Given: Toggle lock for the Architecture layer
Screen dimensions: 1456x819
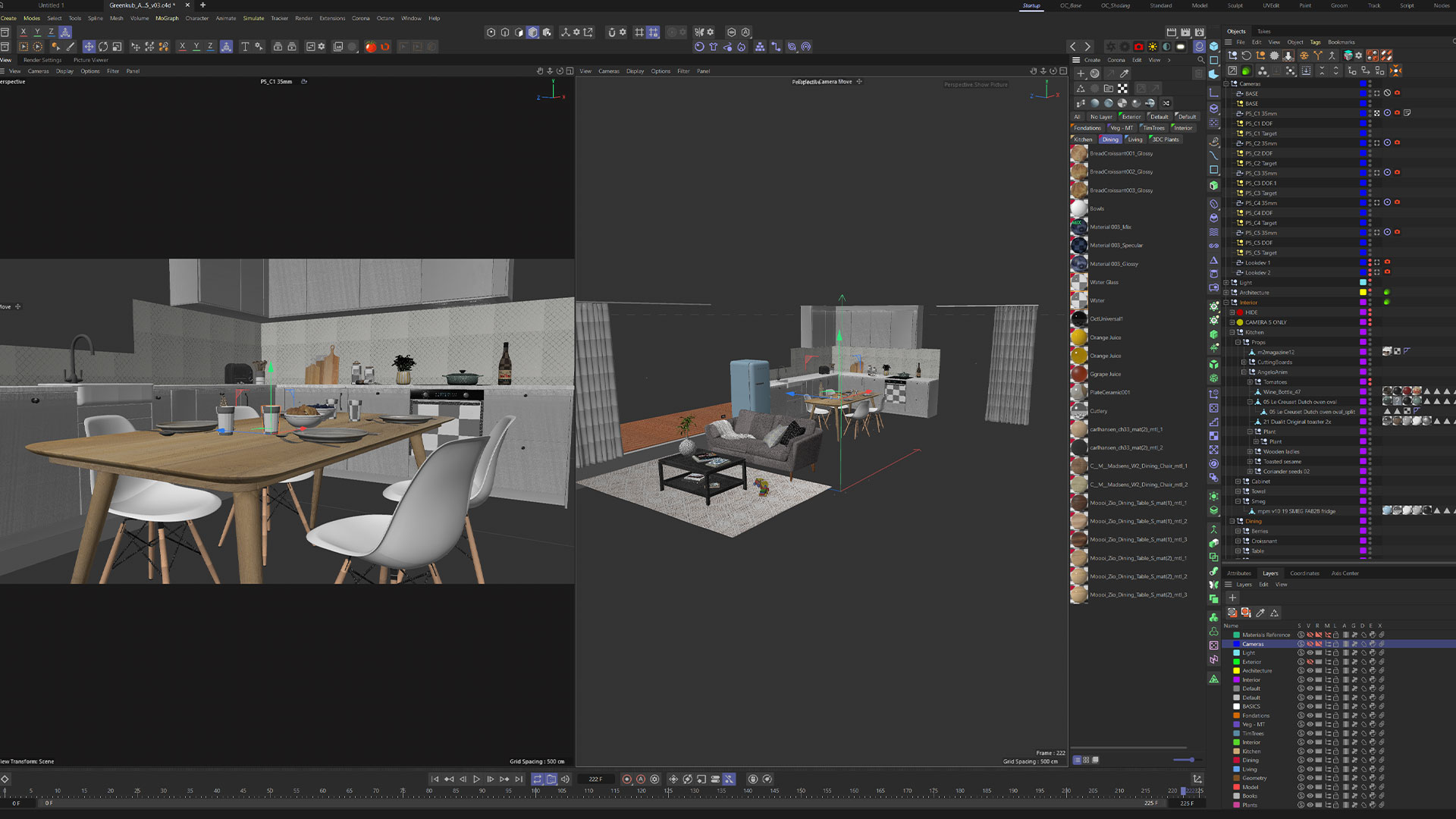Looking at the screenshot, I should click(x=1336, y=671).
